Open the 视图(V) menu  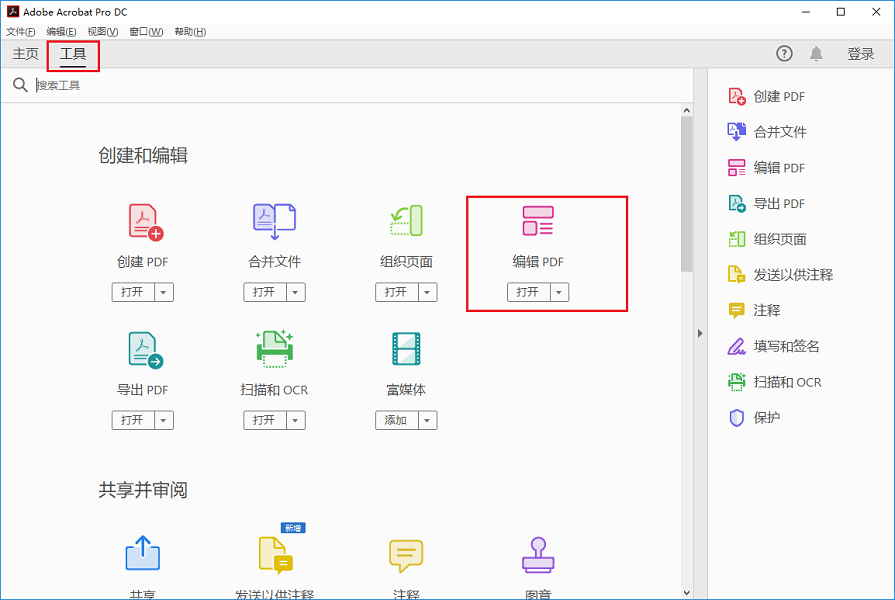point(103,32)
